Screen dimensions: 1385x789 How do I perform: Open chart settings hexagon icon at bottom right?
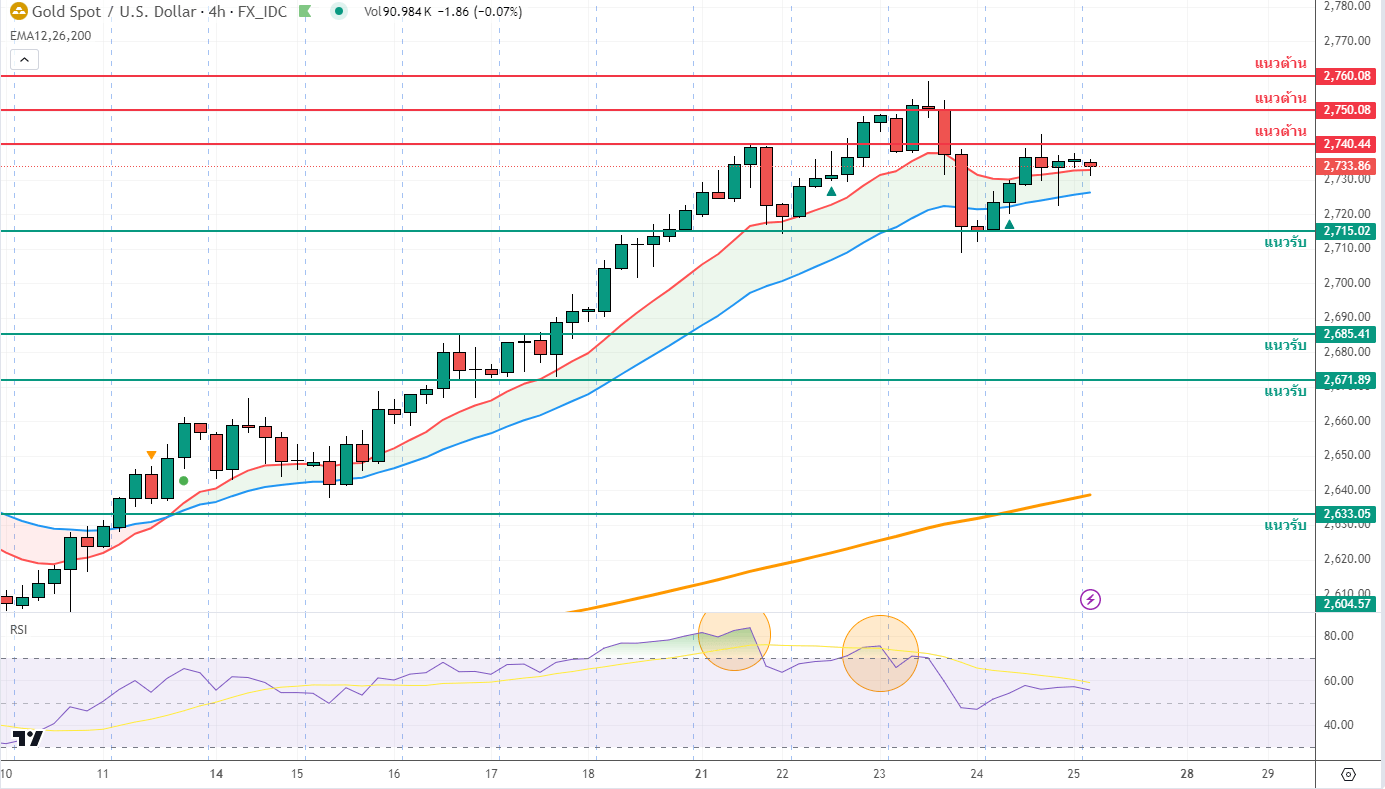coord(1348,775)
